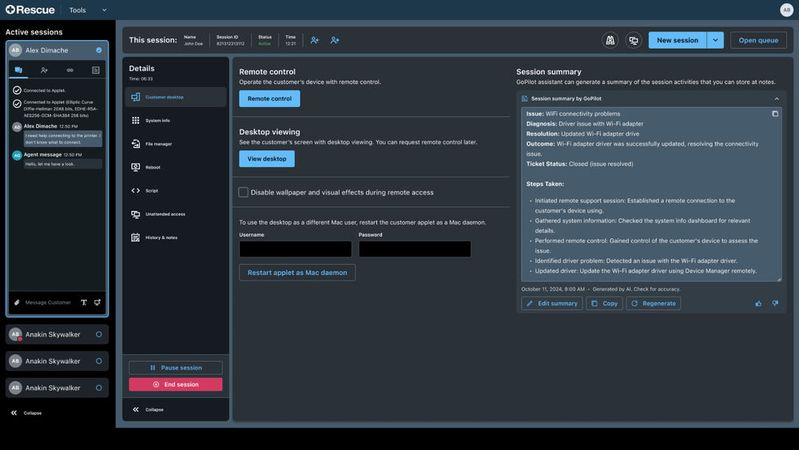Viewport: 799px width, 450px height.
Task: Open Customer desktop in Details
Action: coord(175,97)
